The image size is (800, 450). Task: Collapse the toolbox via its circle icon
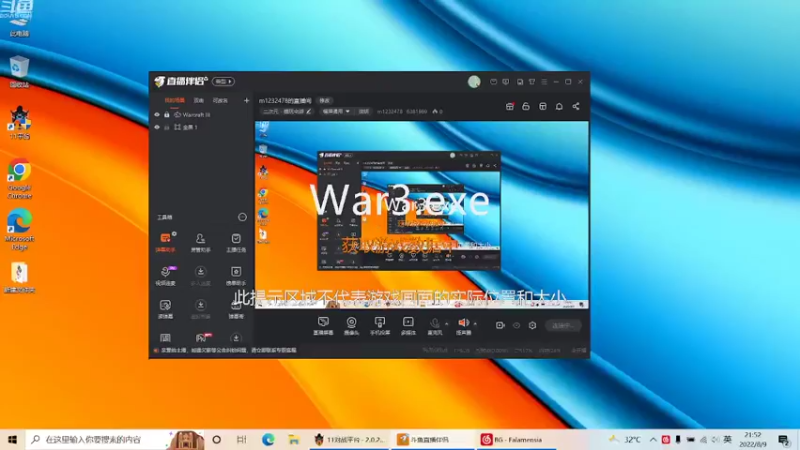pyautogui.click(x=242, y=217)
